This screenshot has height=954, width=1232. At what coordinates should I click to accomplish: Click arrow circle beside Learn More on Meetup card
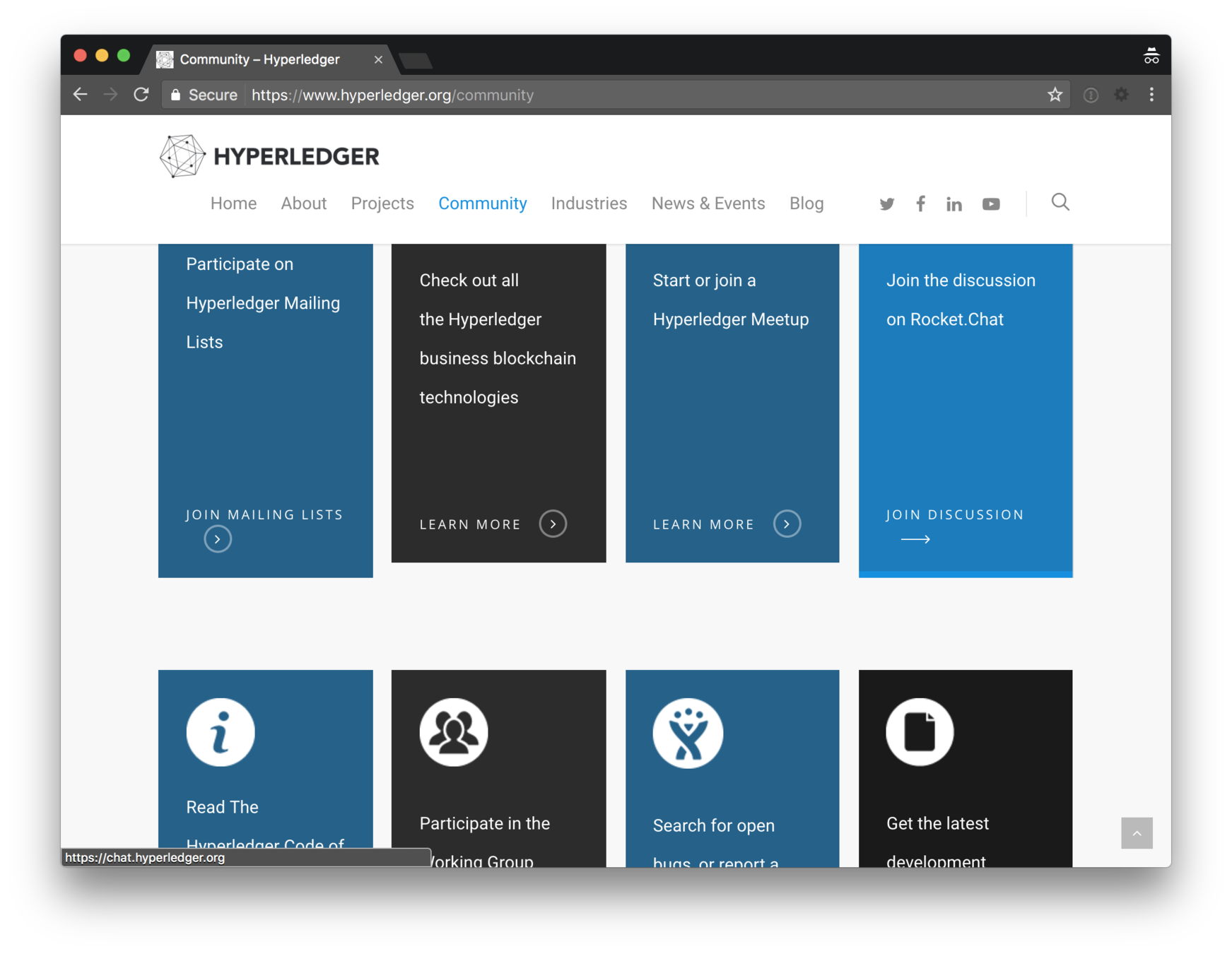click(x=787, y=524)
